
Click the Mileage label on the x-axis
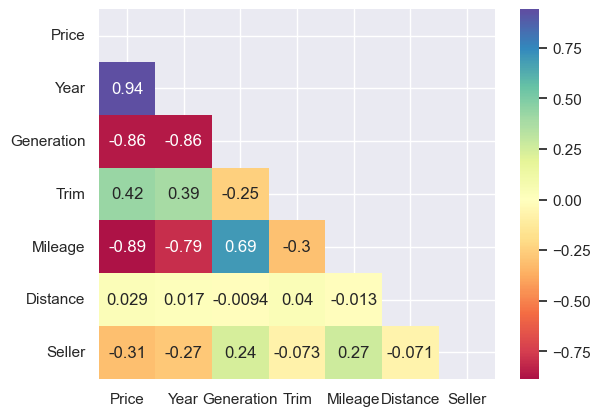point(353,399)
